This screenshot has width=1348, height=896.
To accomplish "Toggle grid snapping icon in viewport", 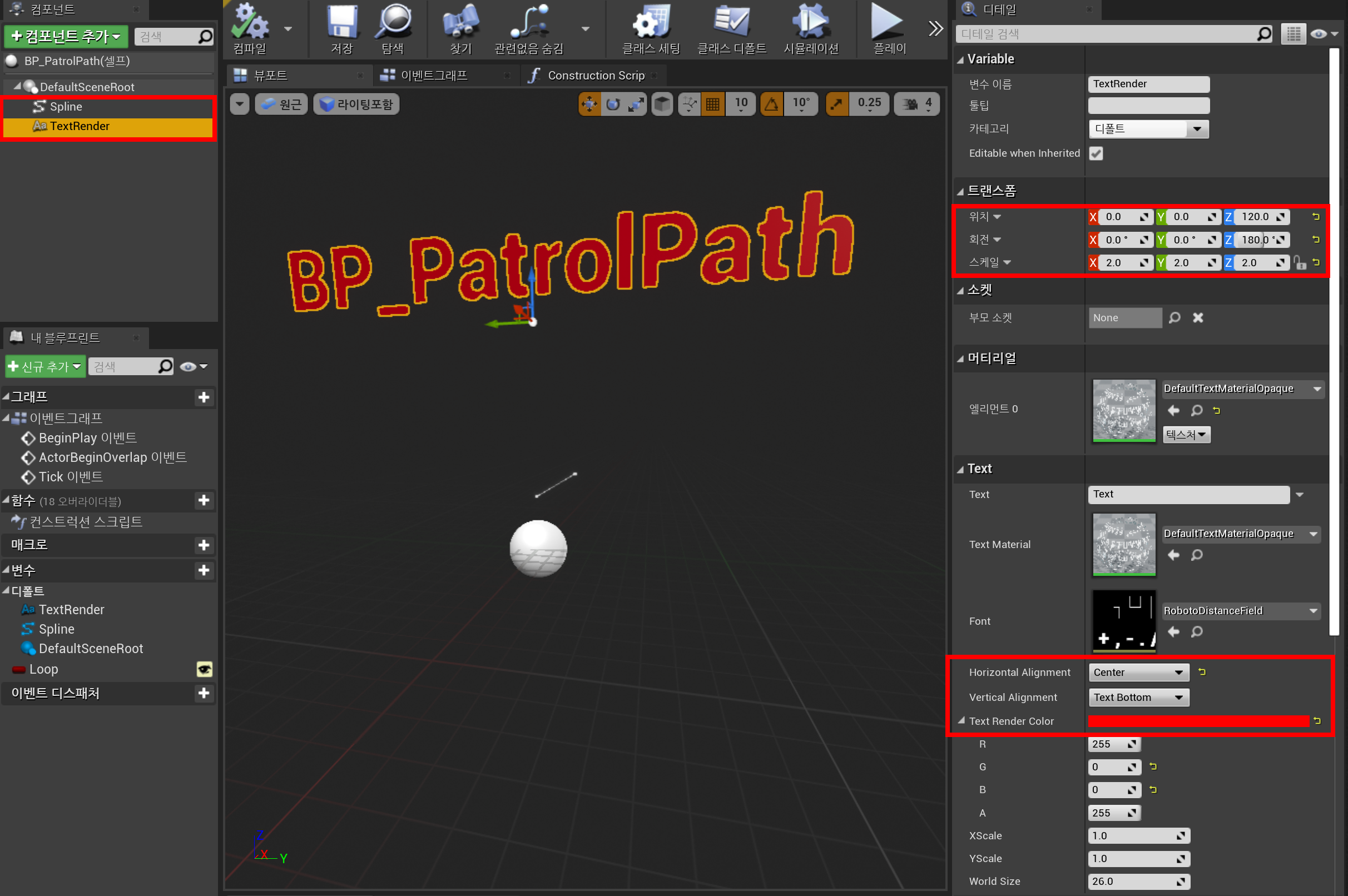I will (712, 104).
